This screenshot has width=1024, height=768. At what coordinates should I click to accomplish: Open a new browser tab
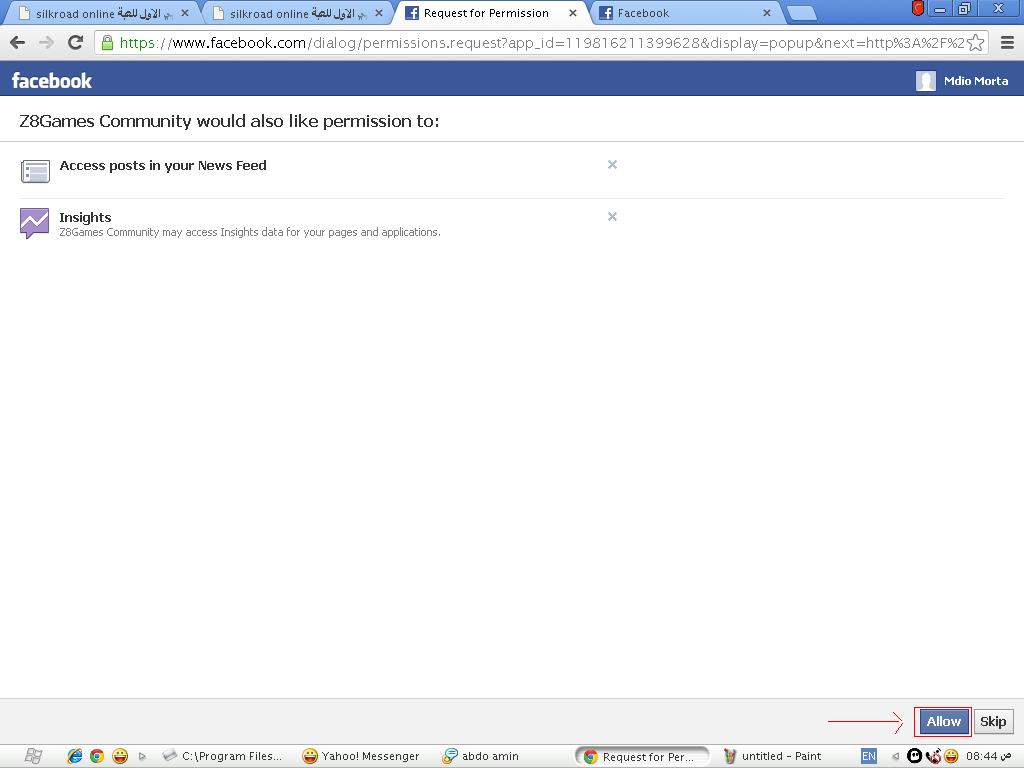click(801, 13)
